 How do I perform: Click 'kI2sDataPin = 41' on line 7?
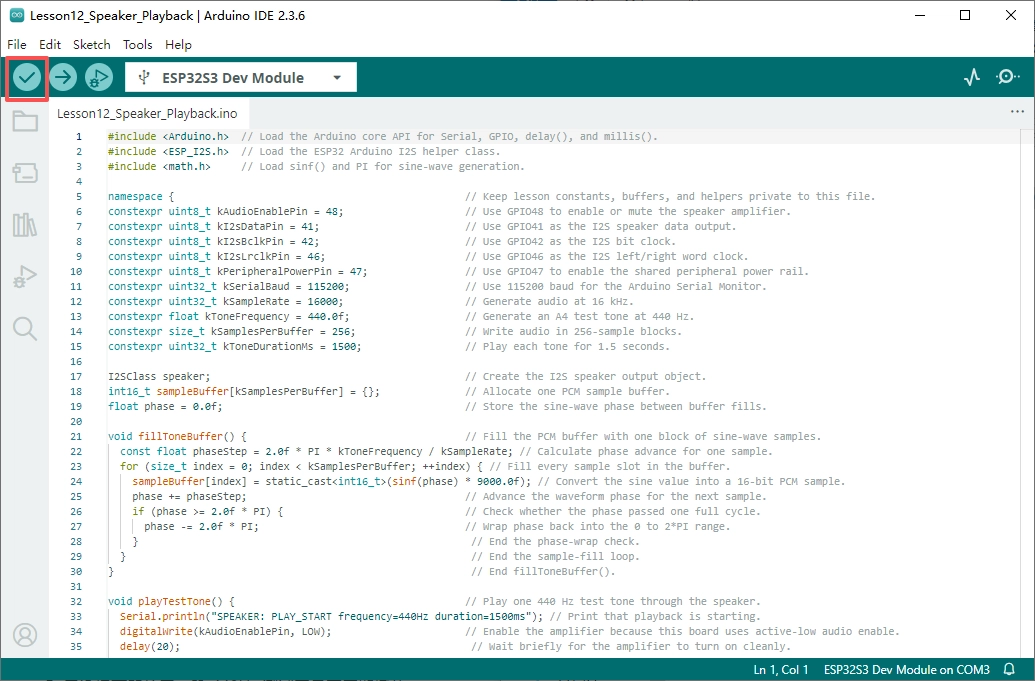click(x=265, y=226)
